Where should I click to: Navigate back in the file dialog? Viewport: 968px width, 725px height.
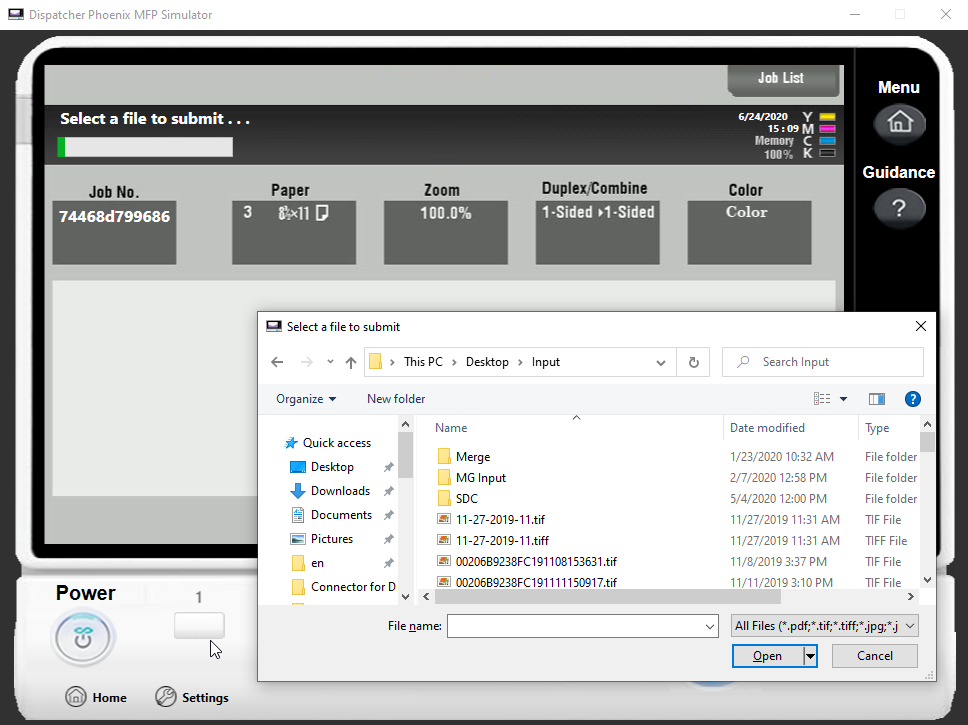[277, 362]
